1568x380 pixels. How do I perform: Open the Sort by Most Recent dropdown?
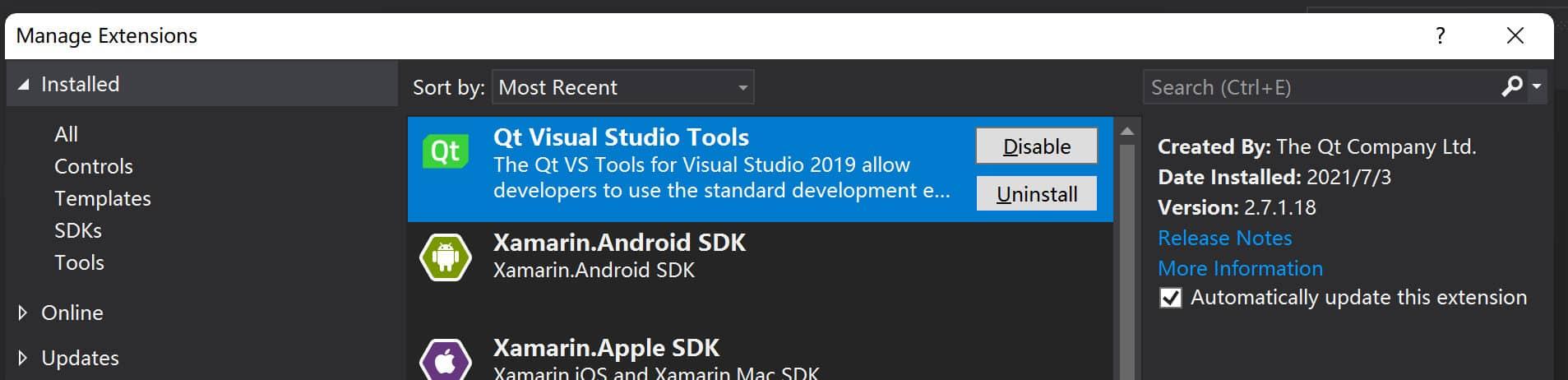click(622, 86)
